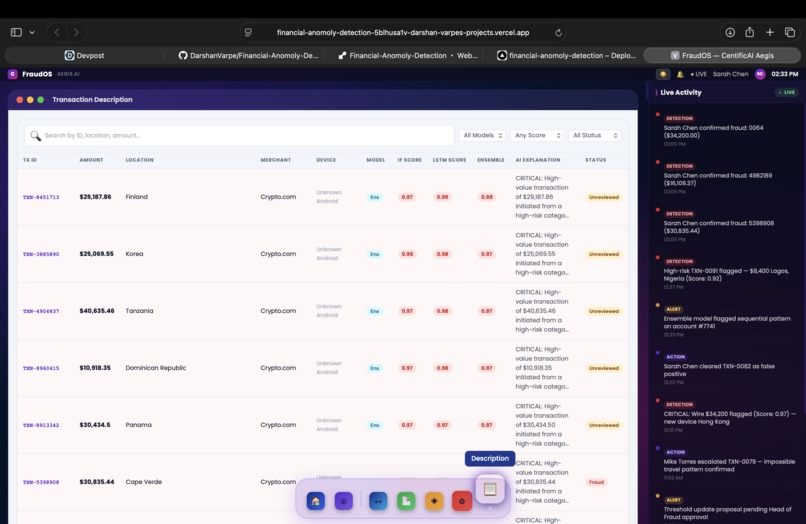Click the Panama location cell
The width and height of the screenshot is (806, 524).
[x=139, y=425]
